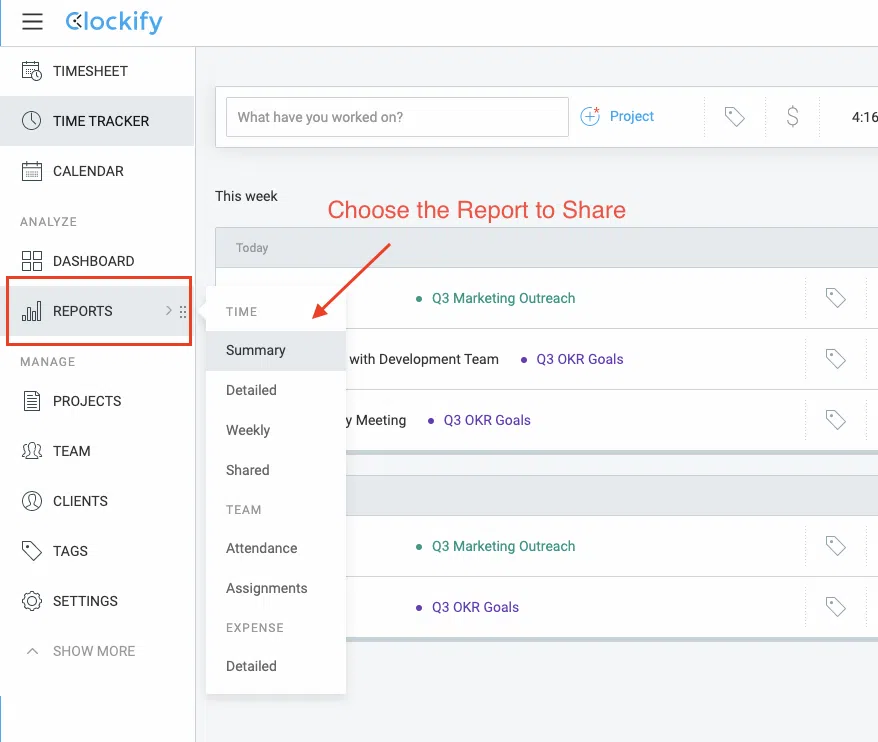The image size is (878, 742).
Task: Open the hamburger menu icon
Action: point(32,22)
